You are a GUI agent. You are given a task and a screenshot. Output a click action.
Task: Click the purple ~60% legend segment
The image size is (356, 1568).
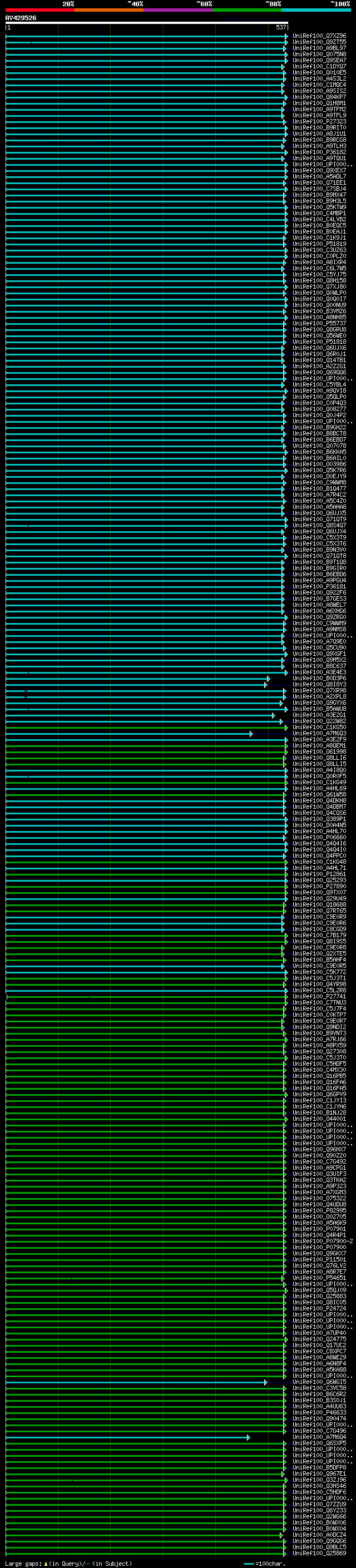click(x=179, y=10)
